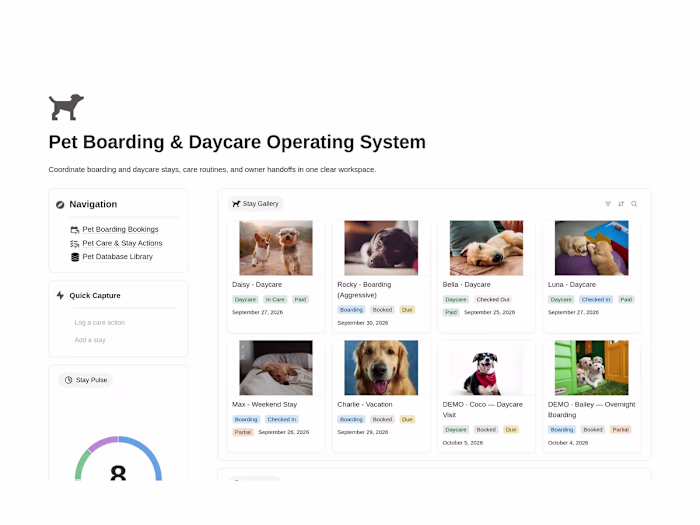The height and width of the screenshot is (525, 700).
Task: Click the September 29, 2026 date on Charlie's card
Action: coord(362,432)
